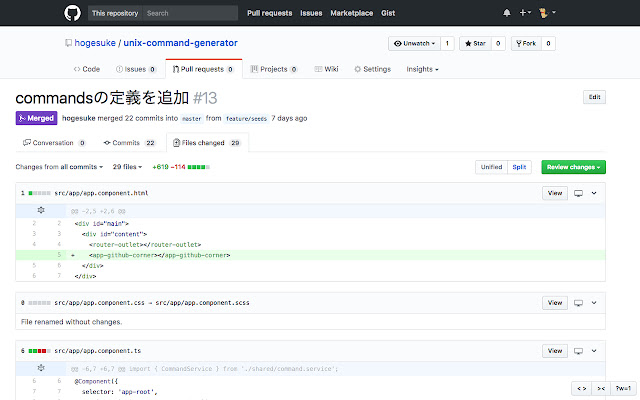
Task: Open the notifications bell
Action: (507, 13)
